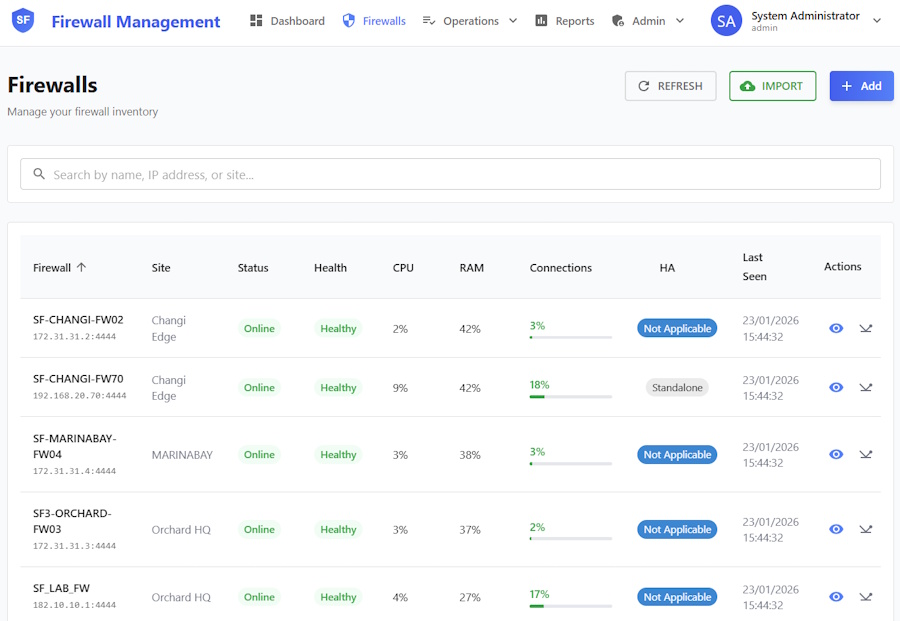The image size is (900, 621).
Task: Click the 18% connections progress bar
Action: [x=570, y=397]
